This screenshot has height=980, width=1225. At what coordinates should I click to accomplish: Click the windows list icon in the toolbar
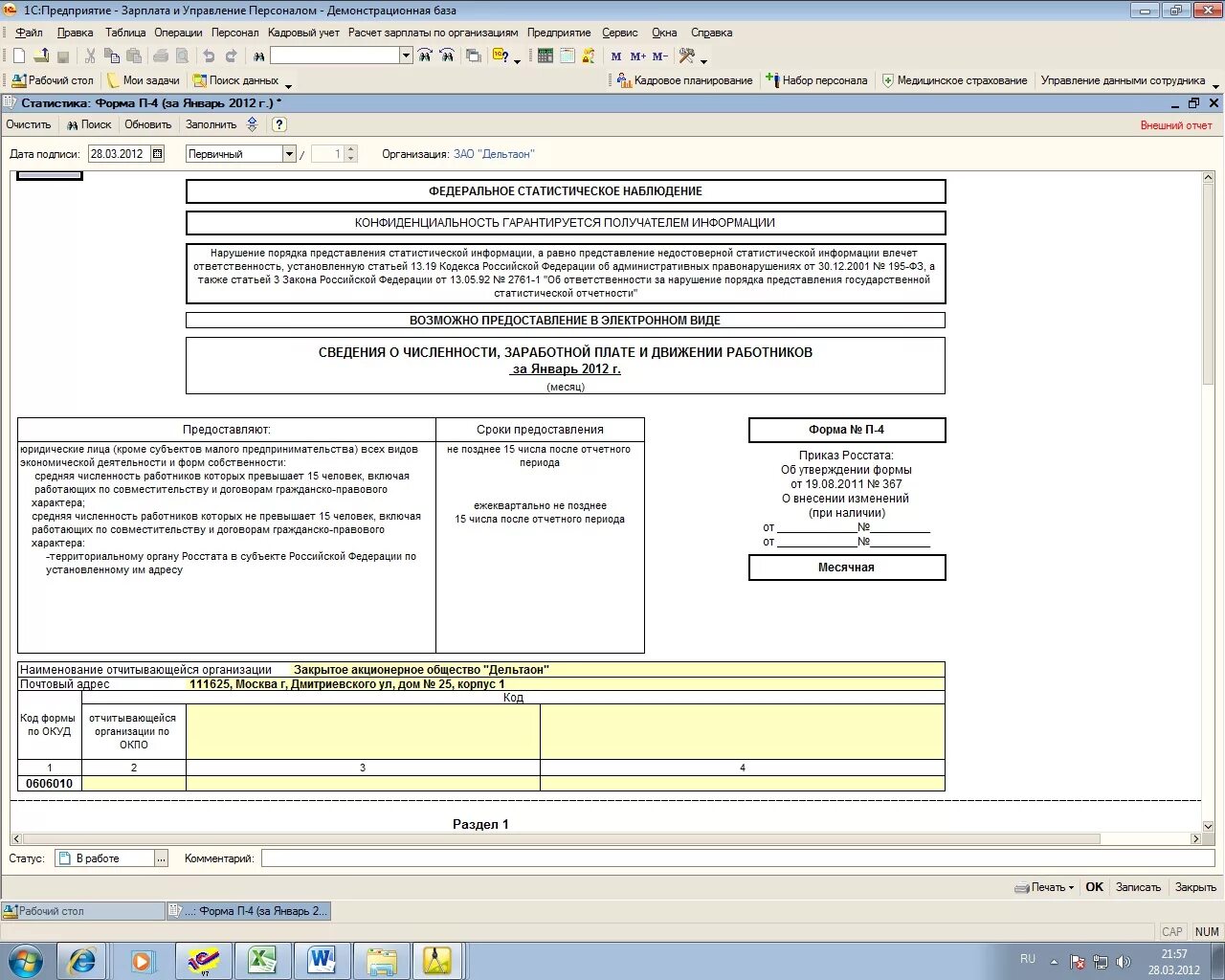point(474,56)
